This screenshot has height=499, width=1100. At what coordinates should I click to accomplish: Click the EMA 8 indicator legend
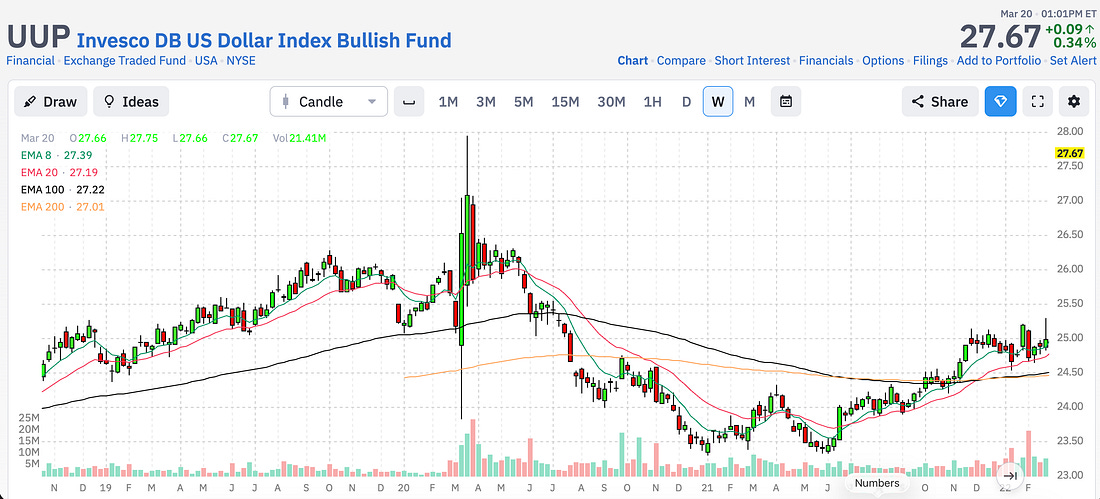(x=56, y=155)
